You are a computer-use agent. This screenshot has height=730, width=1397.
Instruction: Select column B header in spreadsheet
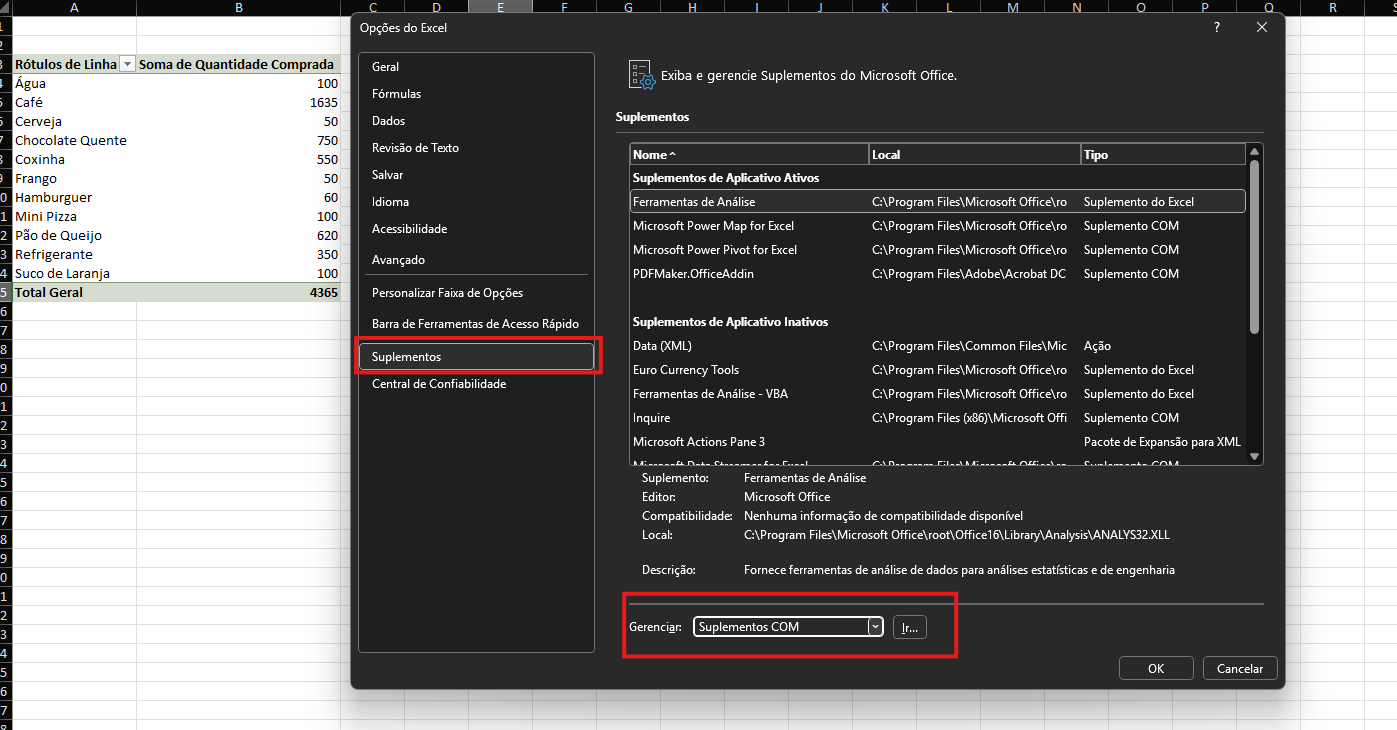pos(238,8)
